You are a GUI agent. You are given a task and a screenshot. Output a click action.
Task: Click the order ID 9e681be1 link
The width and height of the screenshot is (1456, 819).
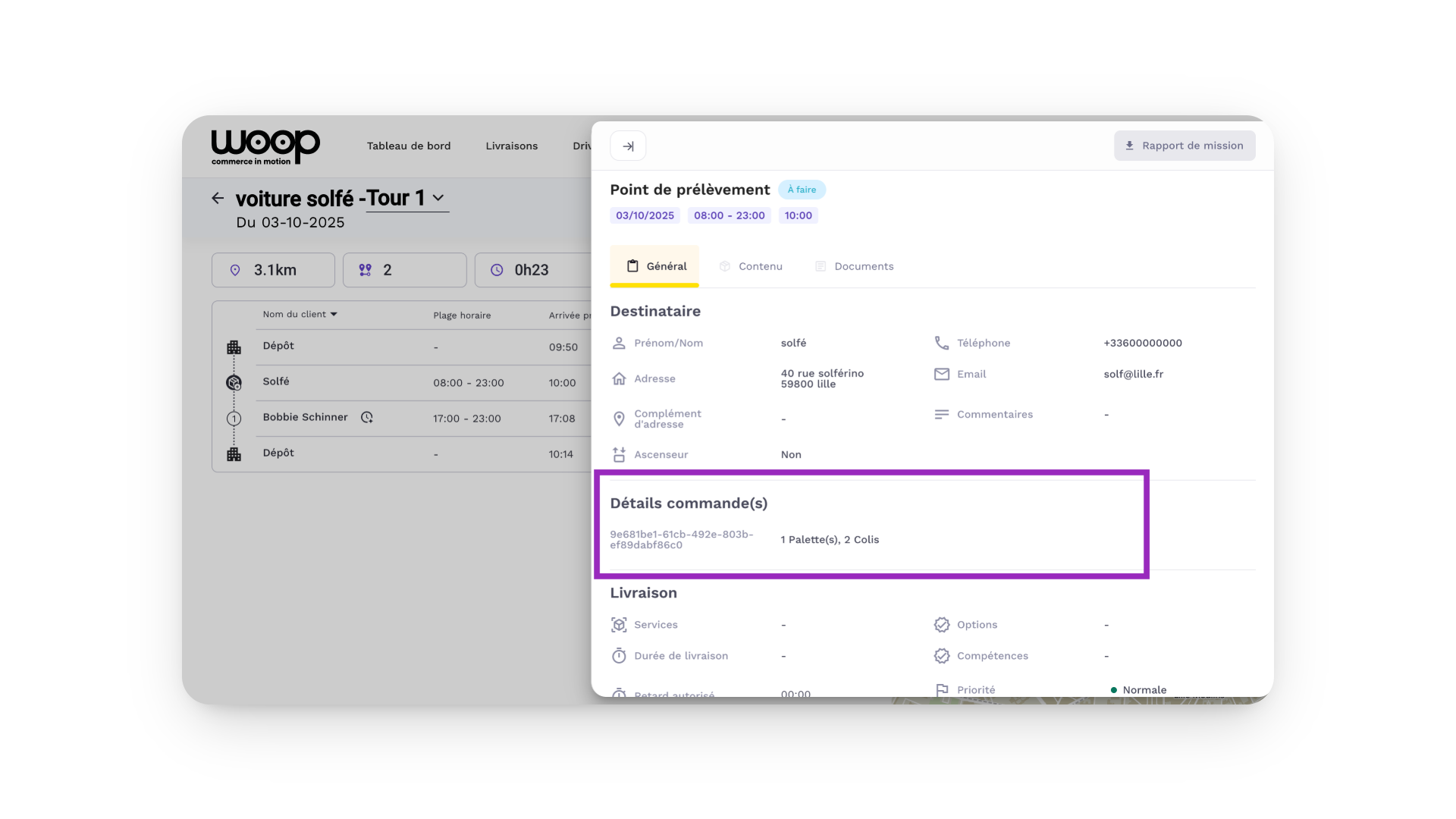682,540
